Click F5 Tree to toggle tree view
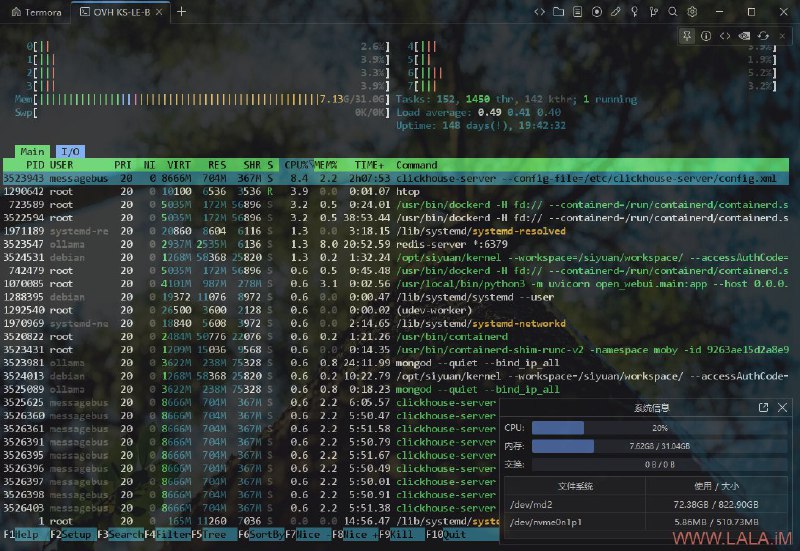800x551 pixels. pyautogui.click(x=217, y=534)
